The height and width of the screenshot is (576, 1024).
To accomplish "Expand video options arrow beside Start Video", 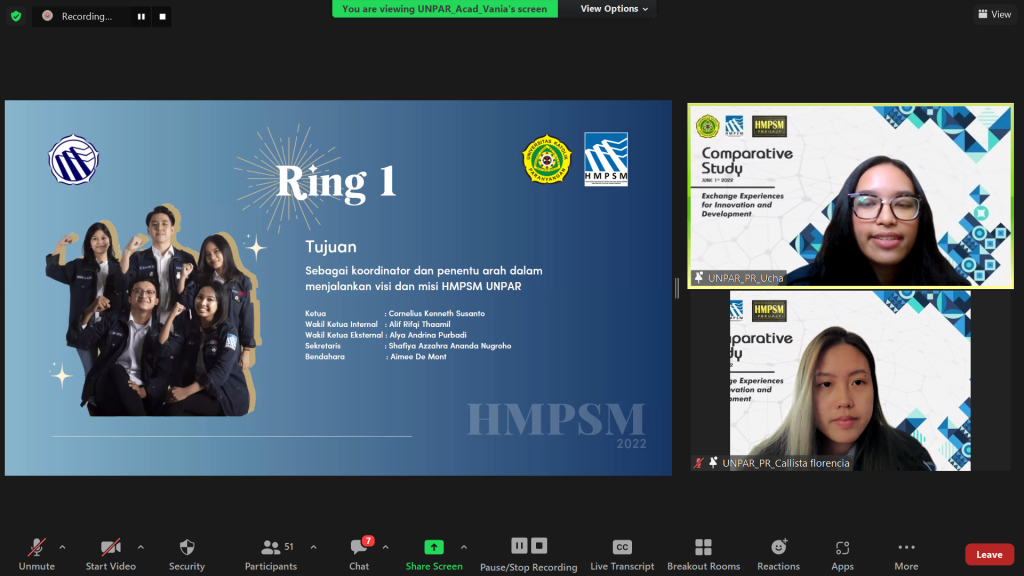I will [140, 547].
